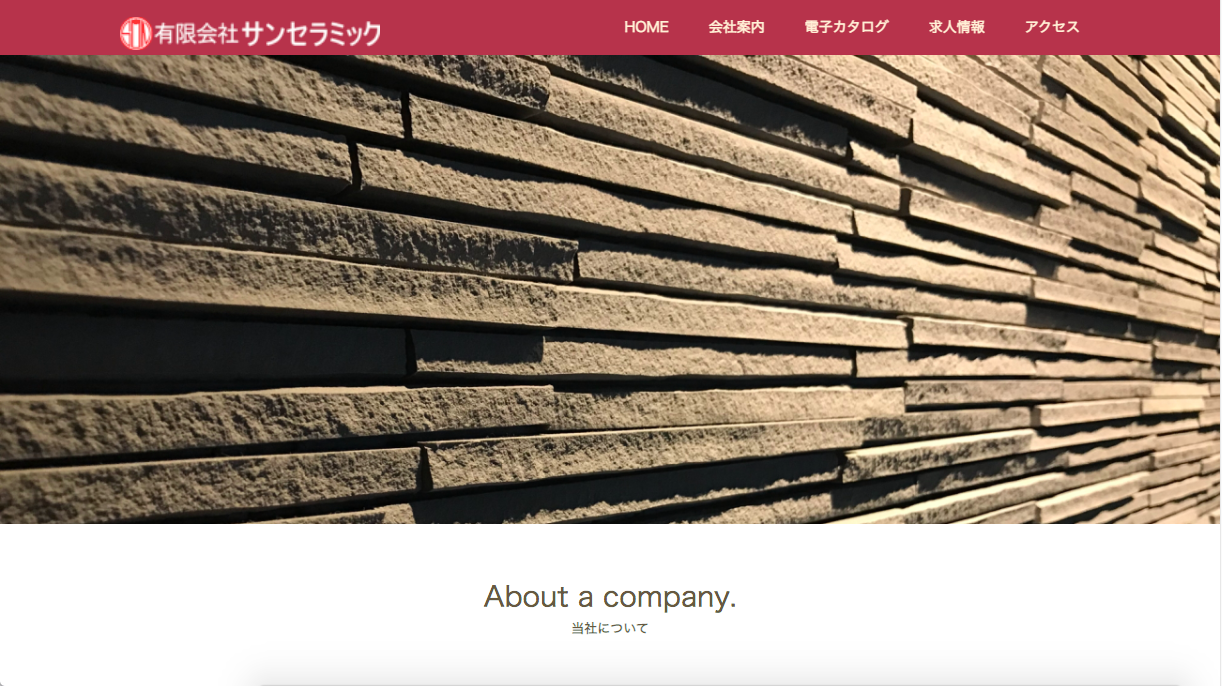
Task: Select 求人情報 in the navigation
Action: [x=956, y=27]
